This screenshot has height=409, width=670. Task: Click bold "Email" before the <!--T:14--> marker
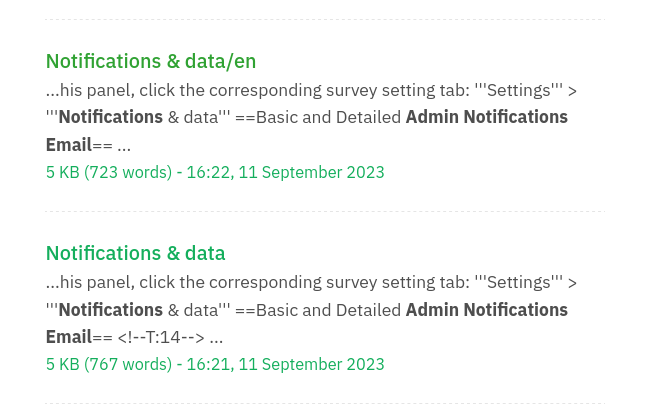pos(68,337)
